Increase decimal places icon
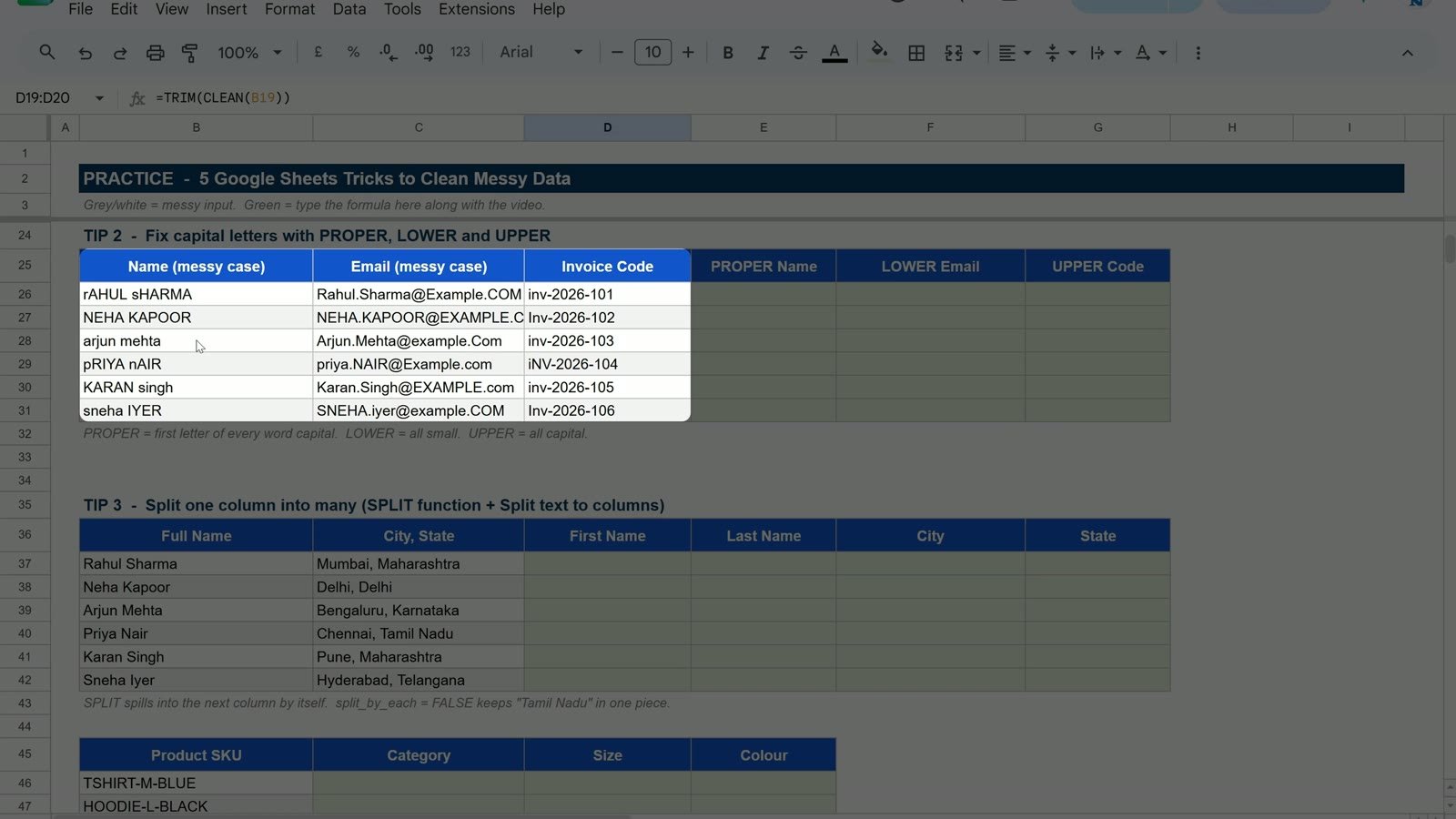The image size is (1456, 819). (424, 53)
